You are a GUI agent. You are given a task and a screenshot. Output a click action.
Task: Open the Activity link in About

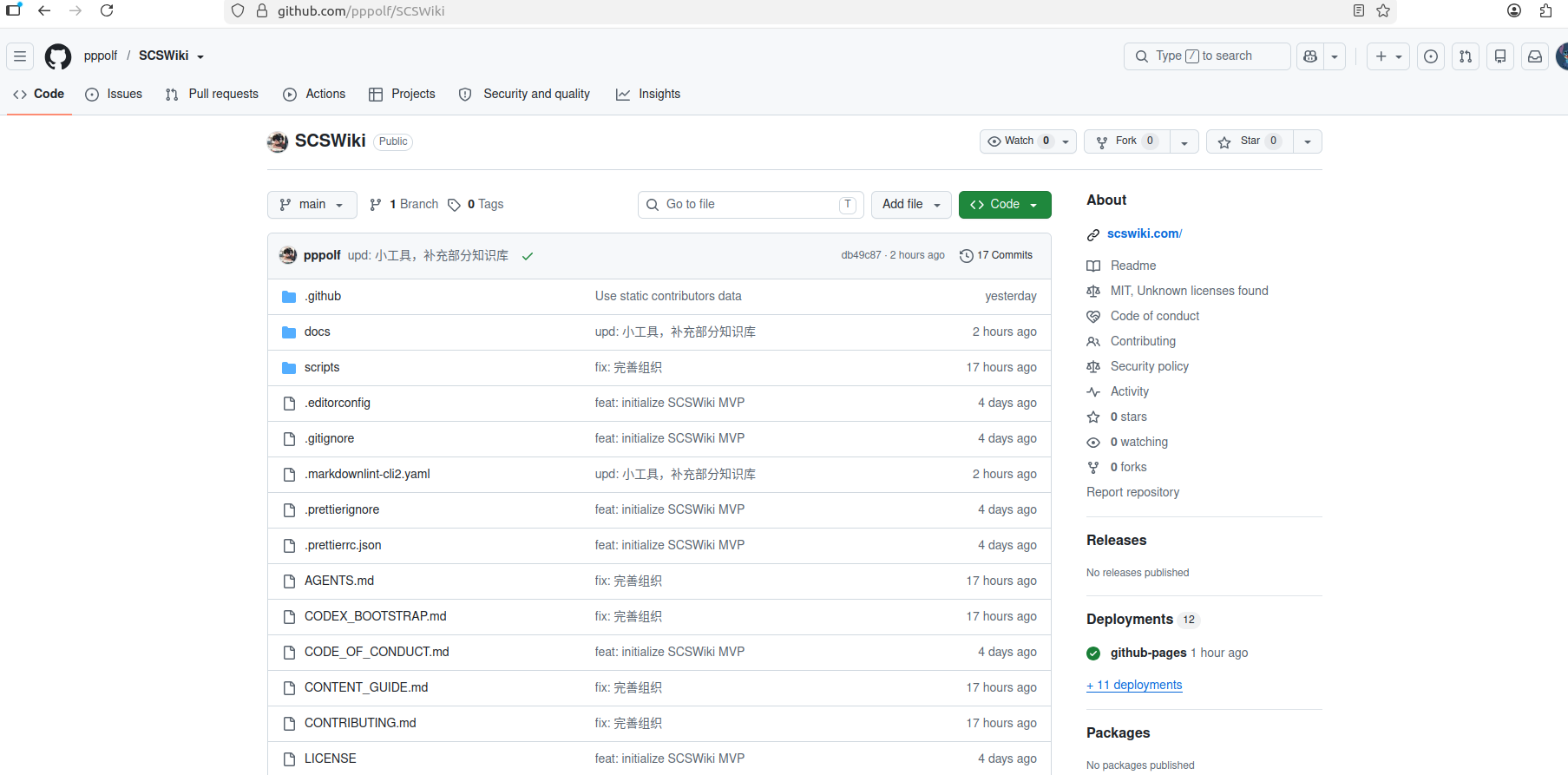tap(1130, 391)
